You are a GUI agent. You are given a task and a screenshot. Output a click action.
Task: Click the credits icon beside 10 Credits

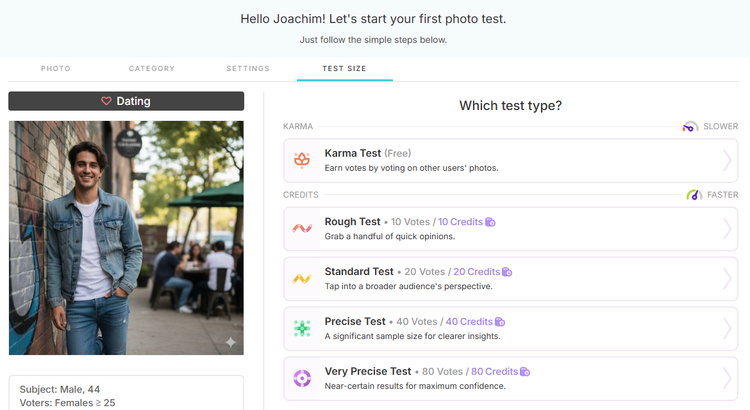tap(490, 222)
